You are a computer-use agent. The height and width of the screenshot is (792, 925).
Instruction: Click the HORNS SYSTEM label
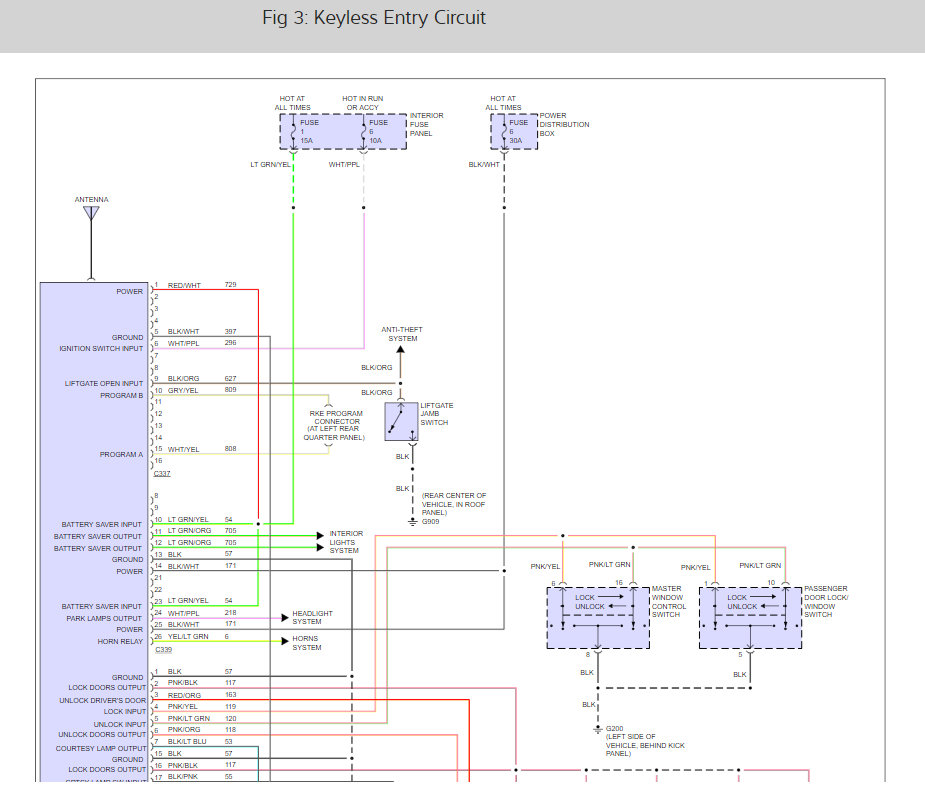(x=307, y=643)
